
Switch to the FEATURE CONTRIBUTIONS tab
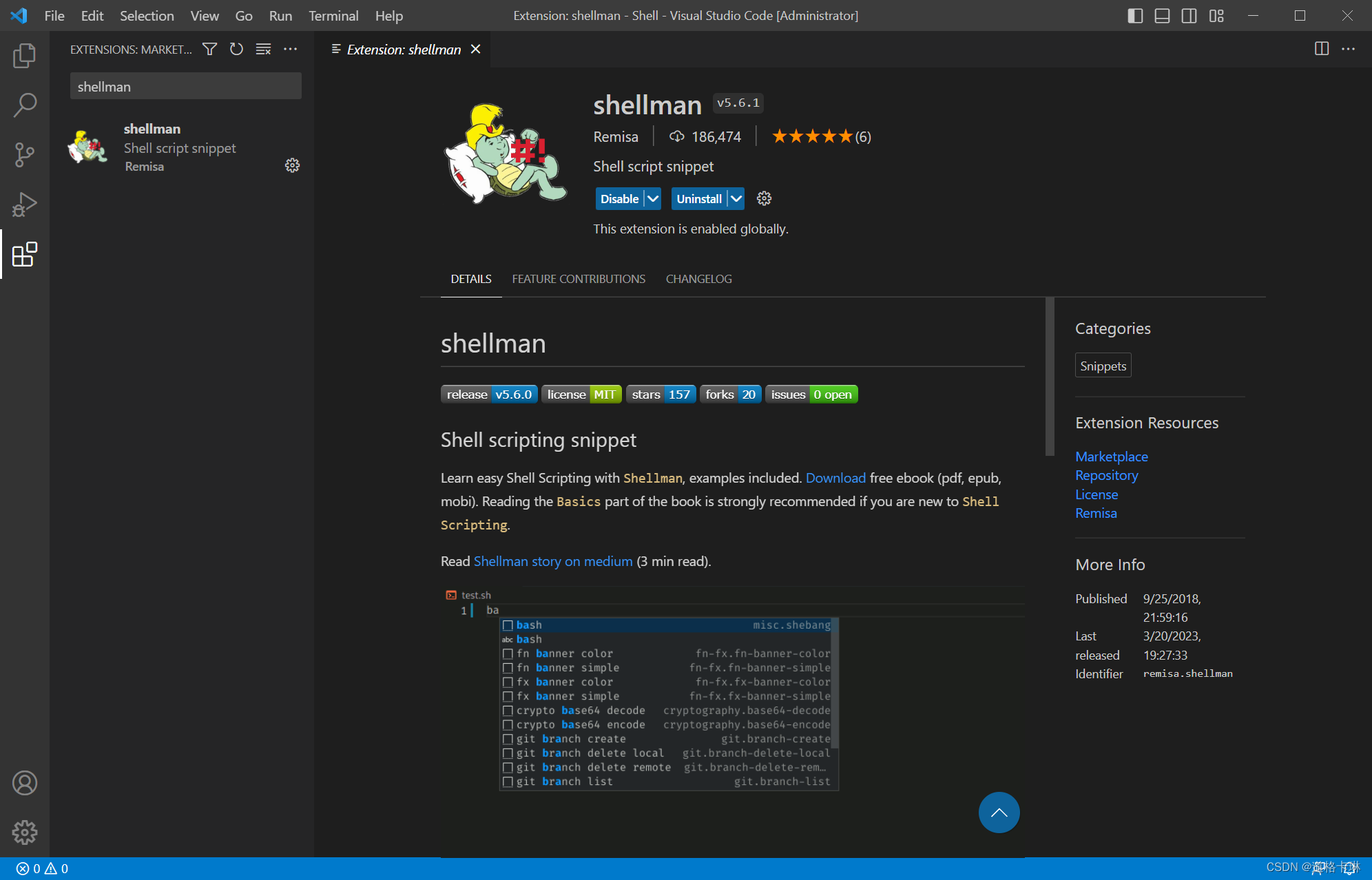click(x=579, y=279)
